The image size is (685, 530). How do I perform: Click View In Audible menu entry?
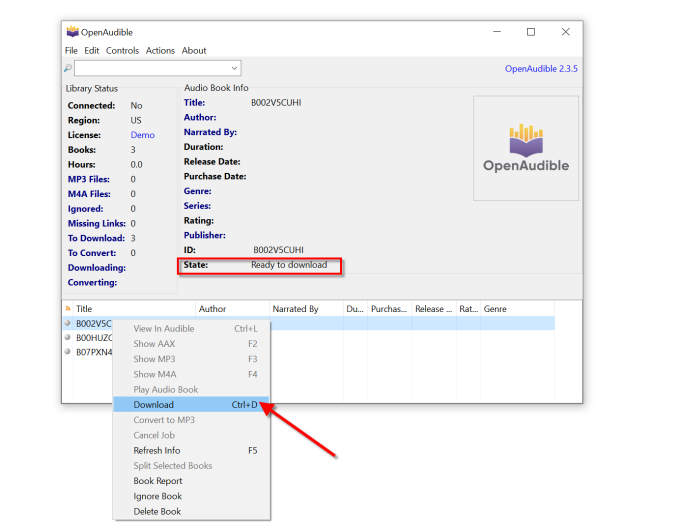pos(191,329)
